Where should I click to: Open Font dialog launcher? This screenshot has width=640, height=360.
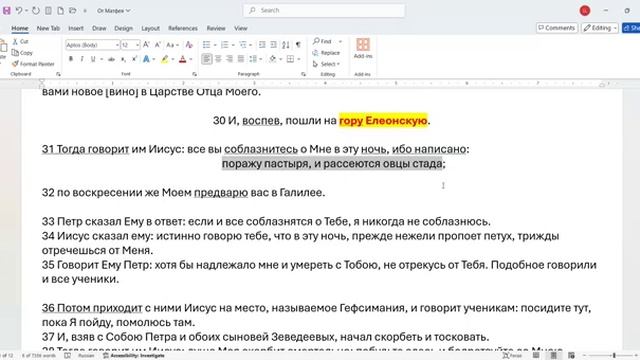(x=194, y=74)
